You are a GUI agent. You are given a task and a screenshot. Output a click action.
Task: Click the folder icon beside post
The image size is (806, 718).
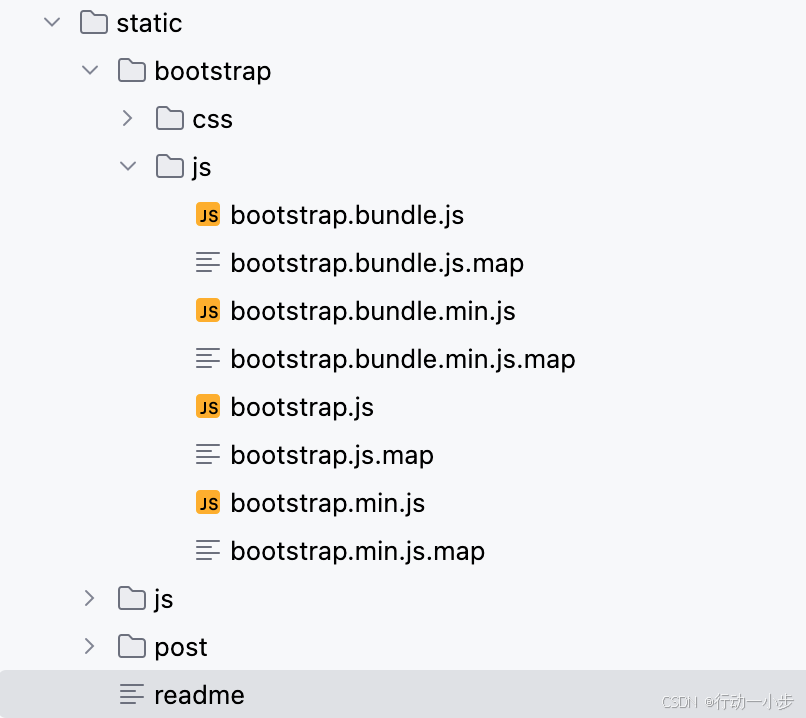(130, 646)
